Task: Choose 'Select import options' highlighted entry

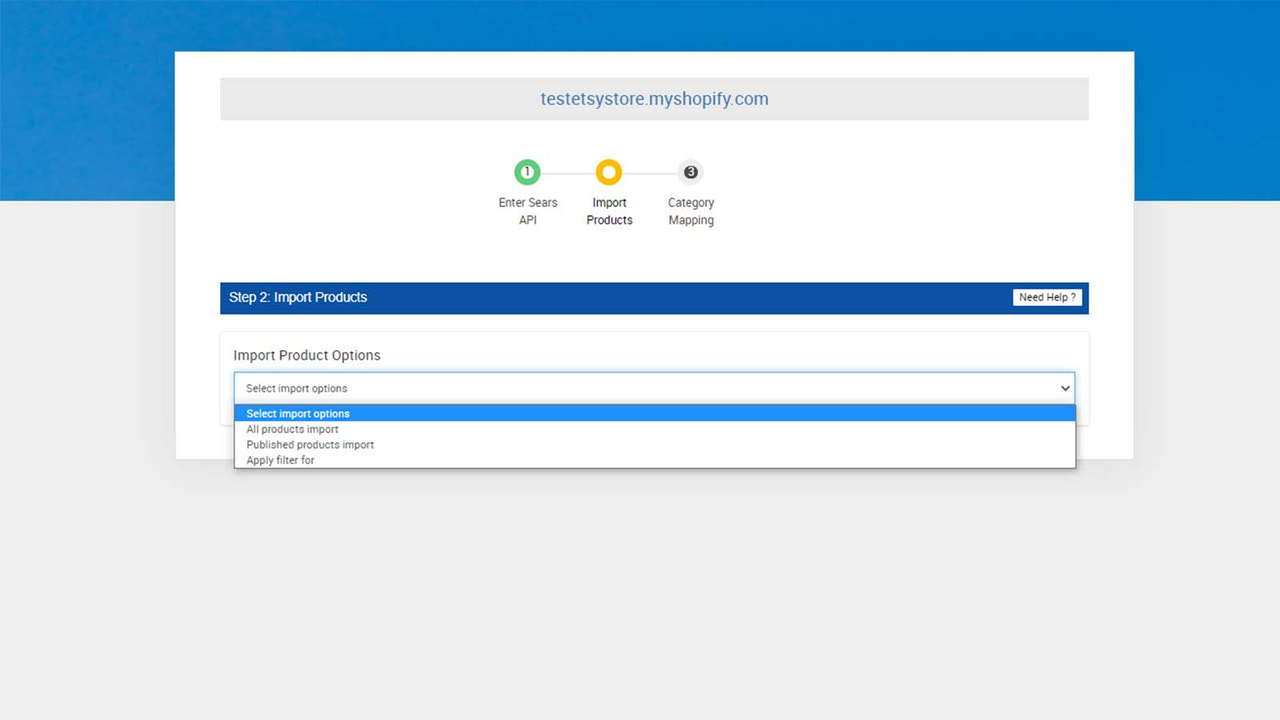Action: point(655,413)
